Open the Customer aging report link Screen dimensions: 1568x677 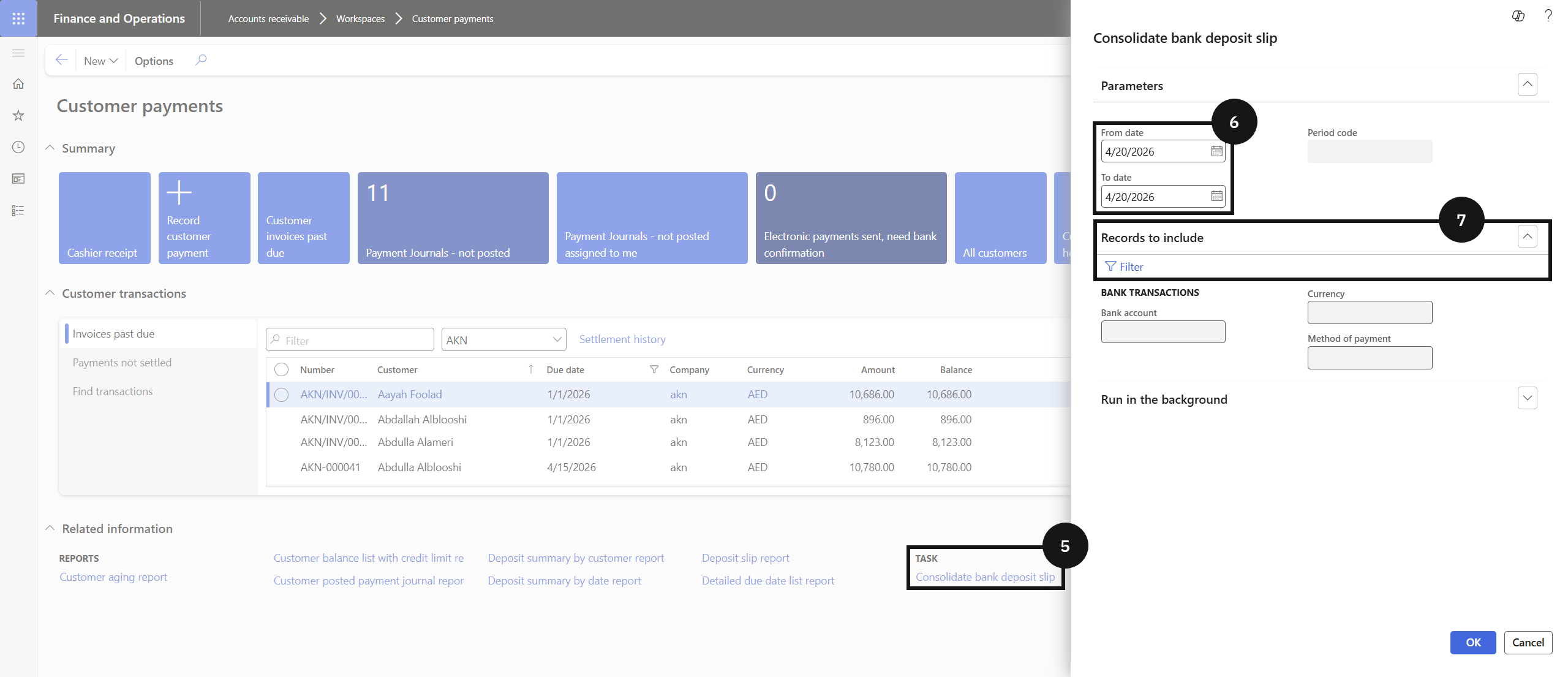113,577
